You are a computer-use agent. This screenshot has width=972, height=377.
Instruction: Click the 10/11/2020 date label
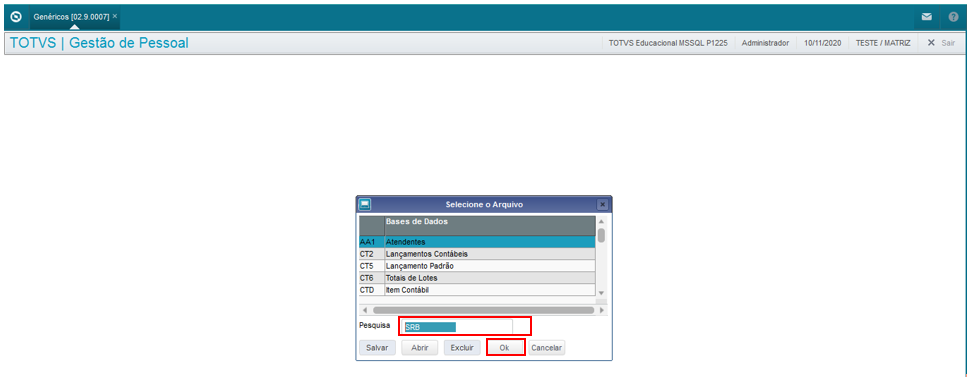coord(823,43)
